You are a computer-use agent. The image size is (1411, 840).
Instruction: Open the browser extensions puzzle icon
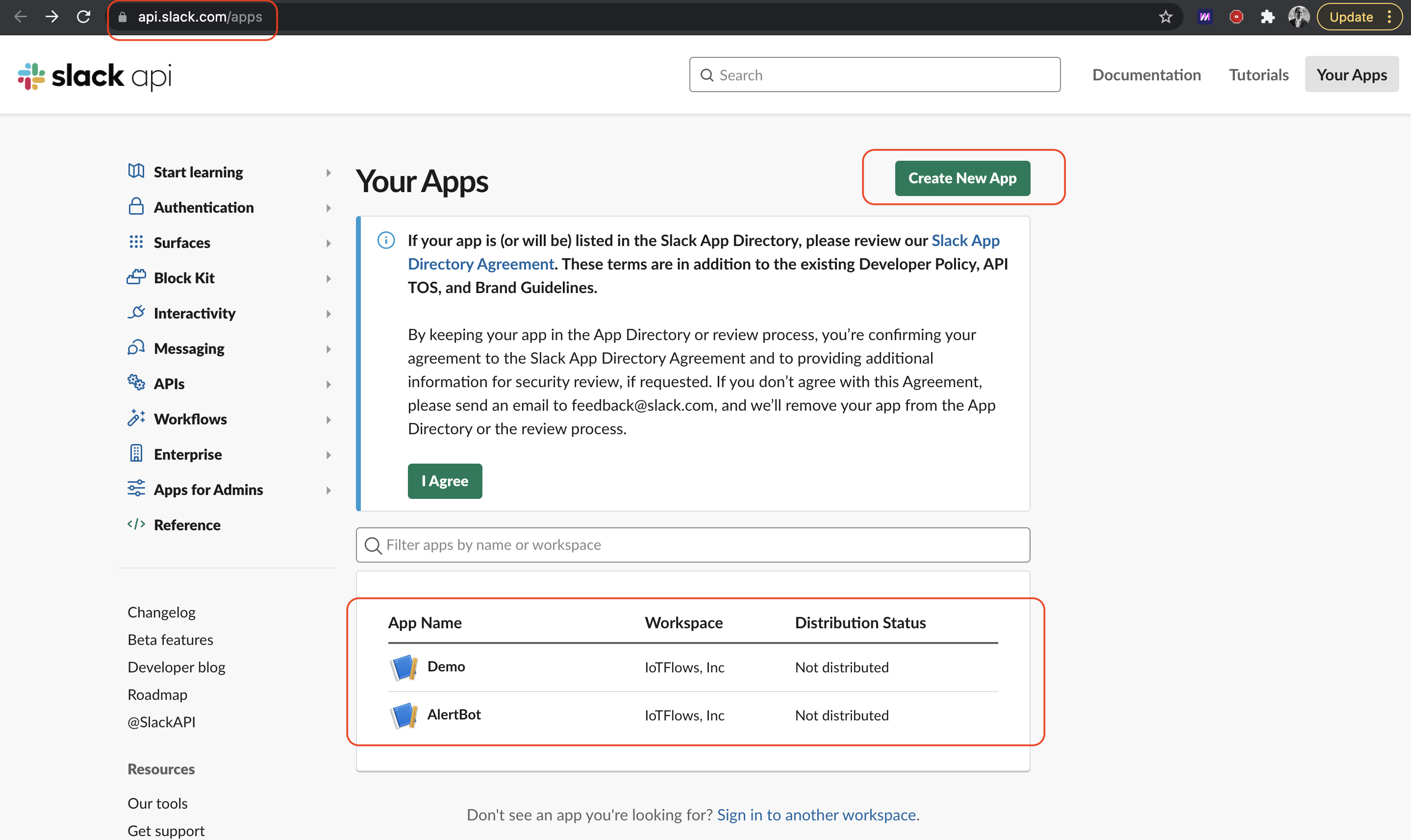[x=1267, y=17]
